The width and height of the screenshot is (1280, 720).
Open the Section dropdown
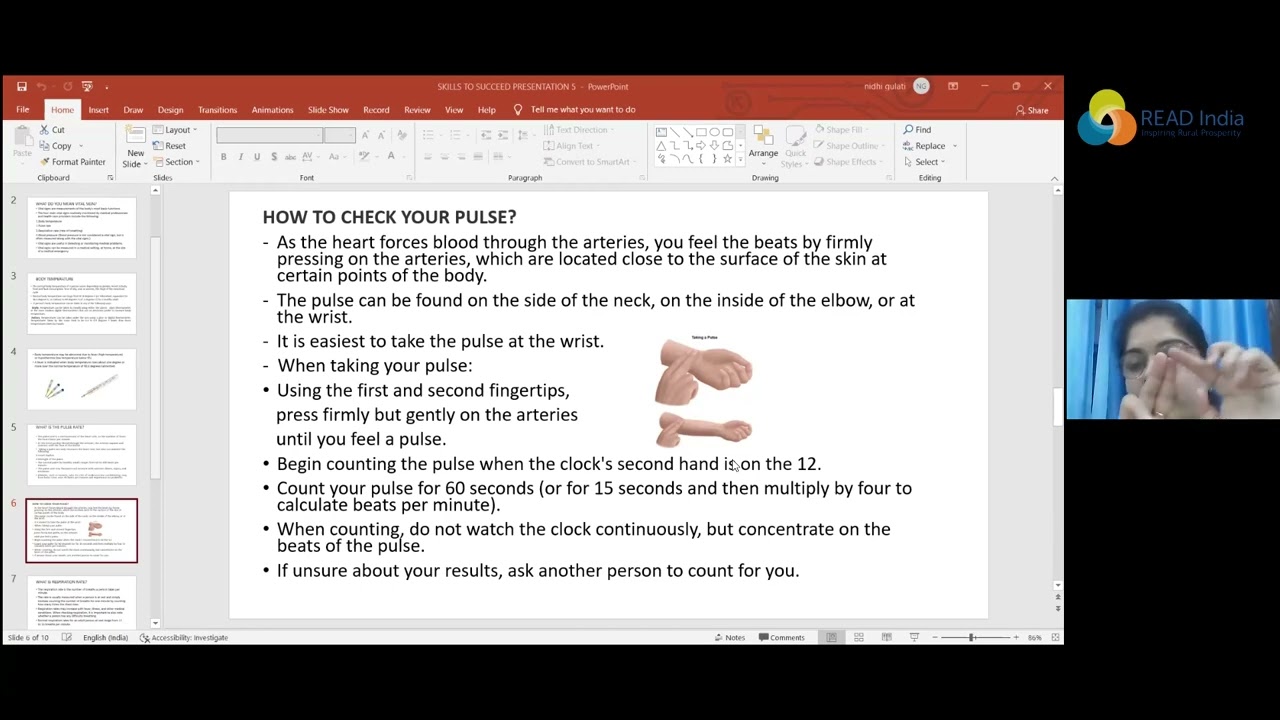tap(176, 162)
